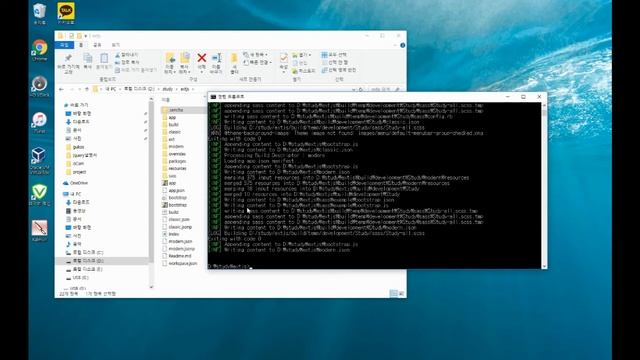Click the up-one-level arrow in Explorer
640x360 pixels.
[x=87, y=89]
